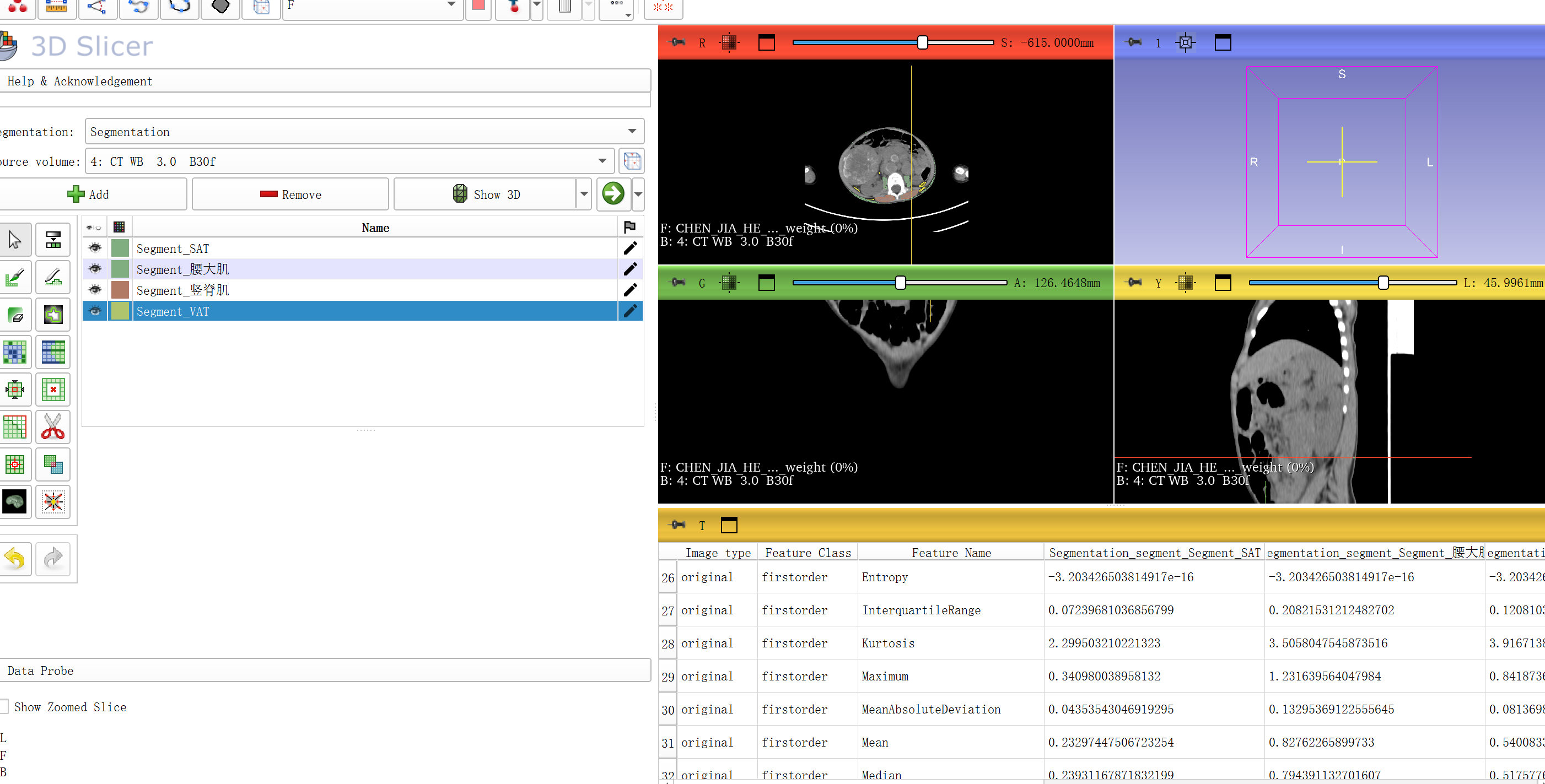Viewport: 1545px width, 784px height.
Task: Sort table by Feature Name column
Action: (951, 553)
